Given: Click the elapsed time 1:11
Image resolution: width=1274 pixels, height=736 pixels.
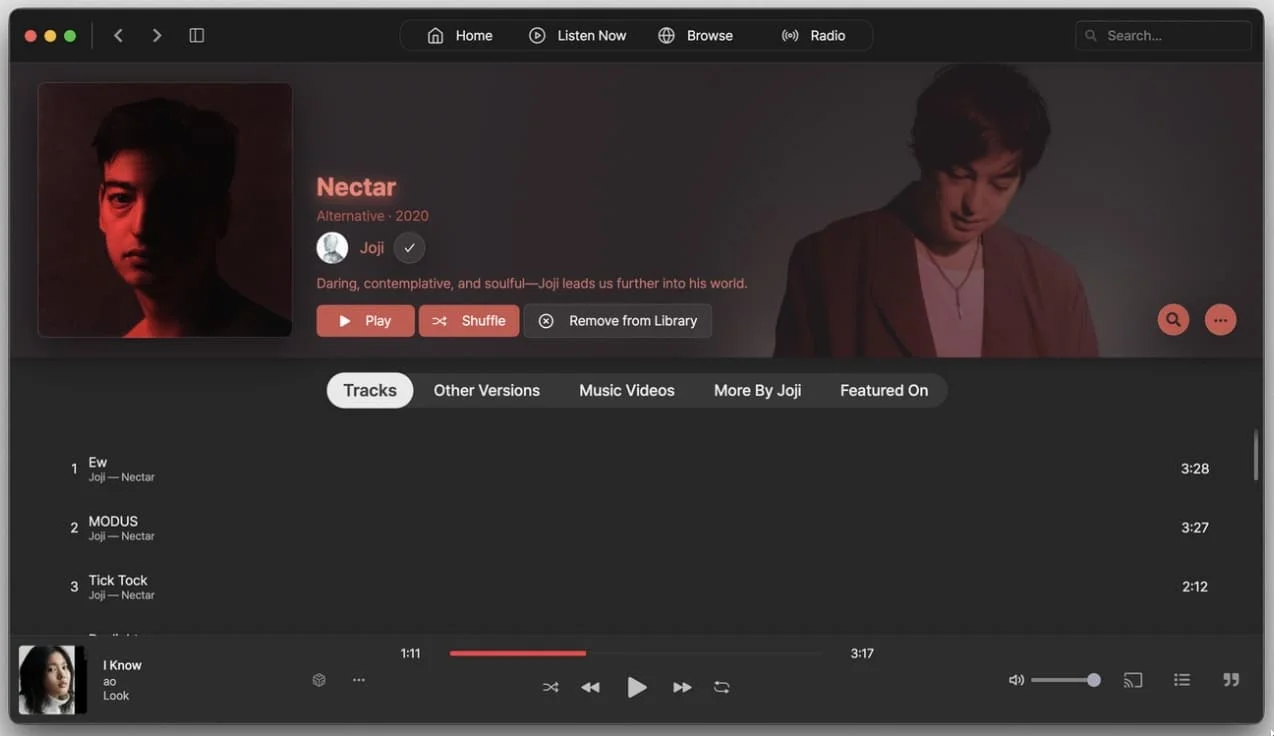Looking at the screenshot, I should point(410,653).
